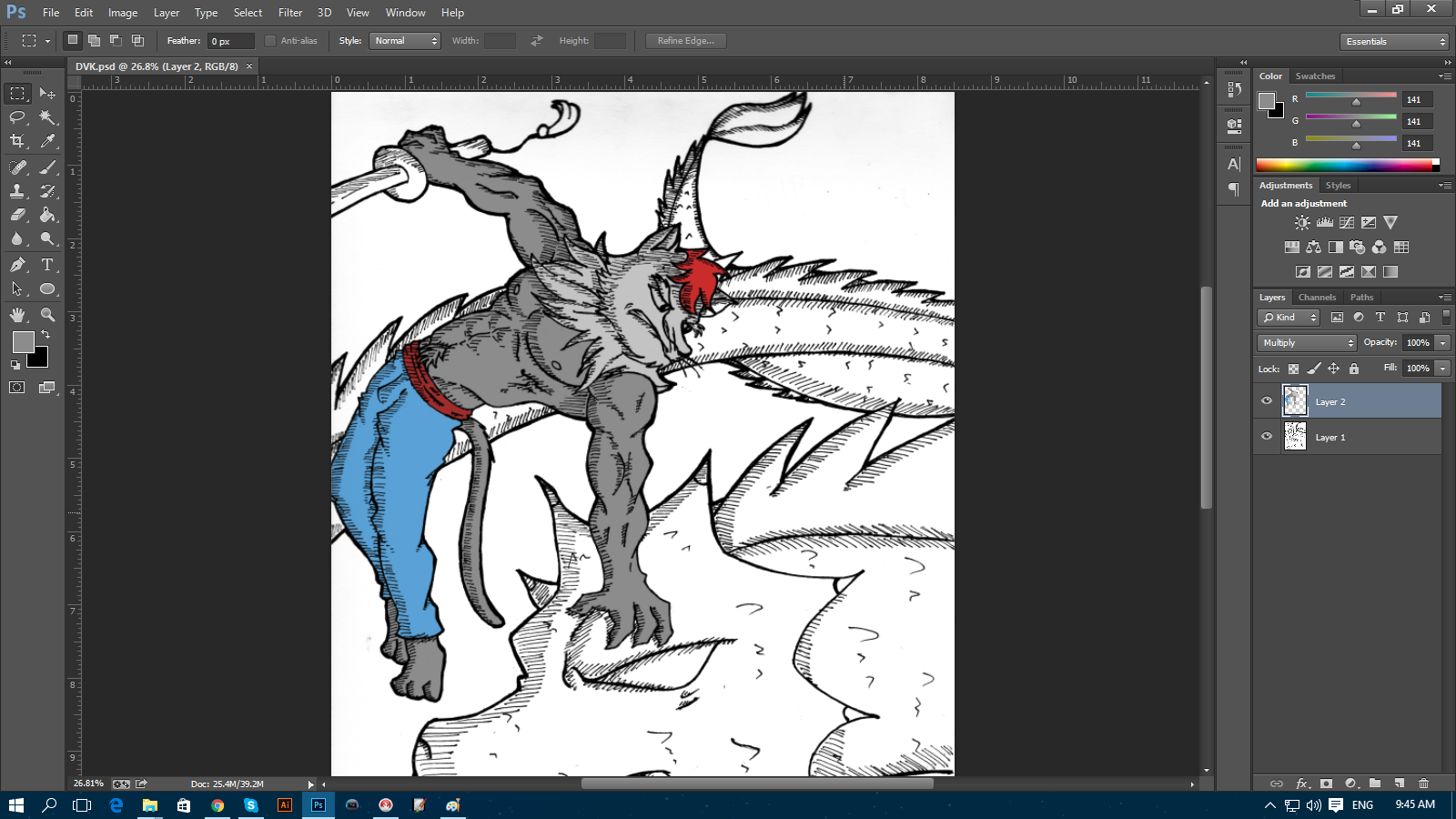Select the Crop tool
The image size is (1456, 819).
(x=17, y=141)
